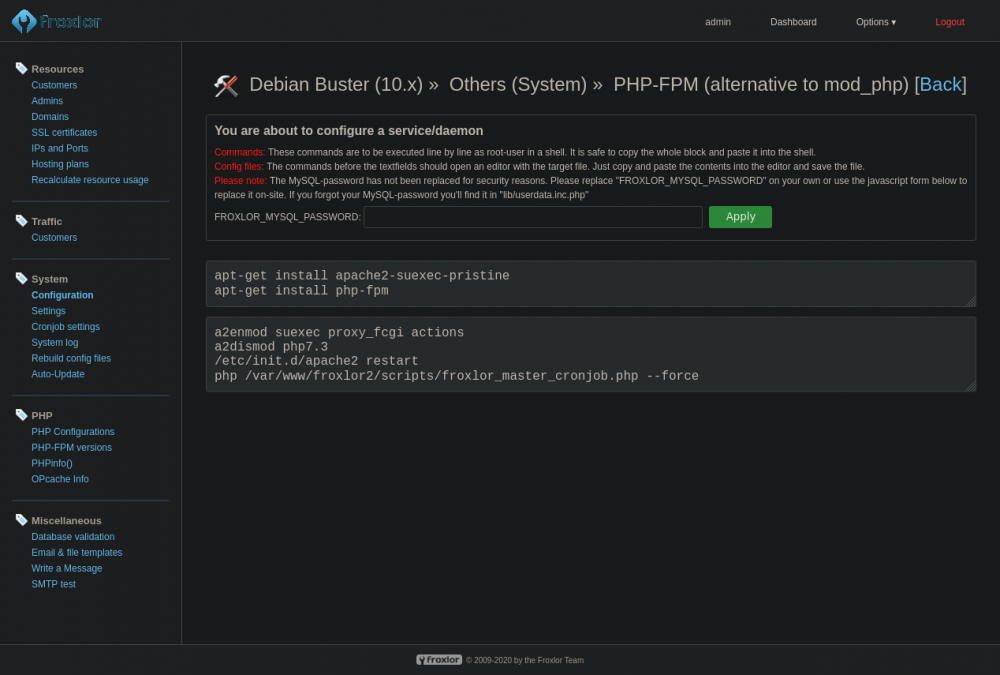1000x675 pixels.
Task: Click inside the a2enmod commands textarea
Action: click(591, 354)
